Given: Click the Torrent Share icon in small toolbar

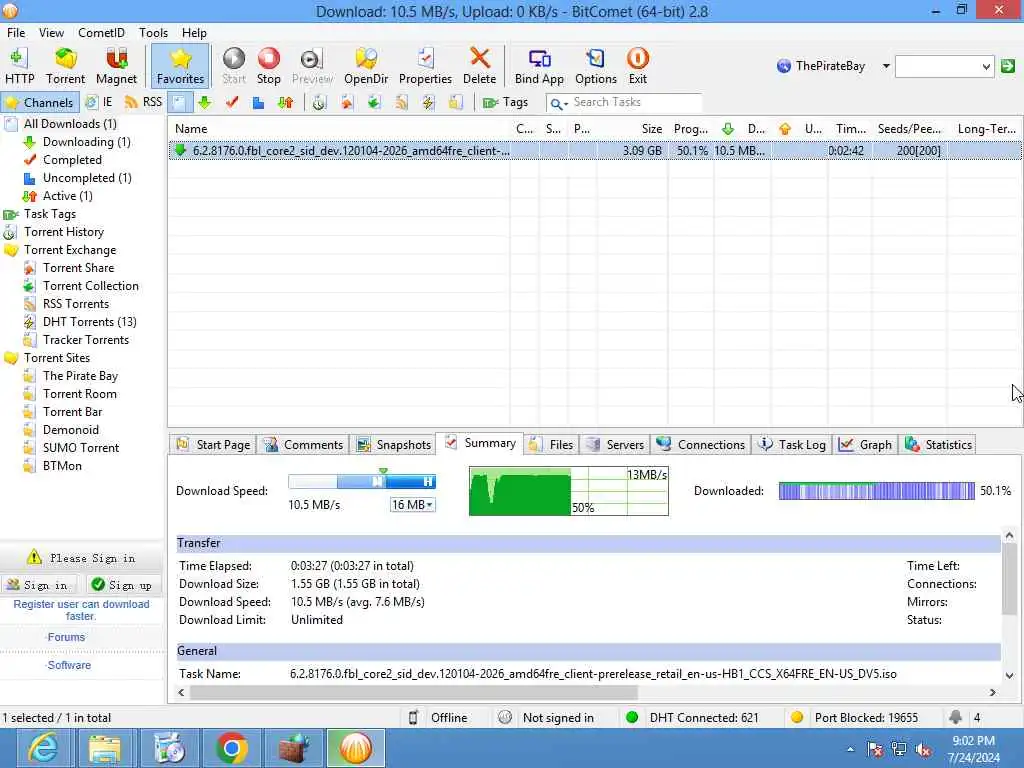Looking at the screenshot, I should pos(346,103).
